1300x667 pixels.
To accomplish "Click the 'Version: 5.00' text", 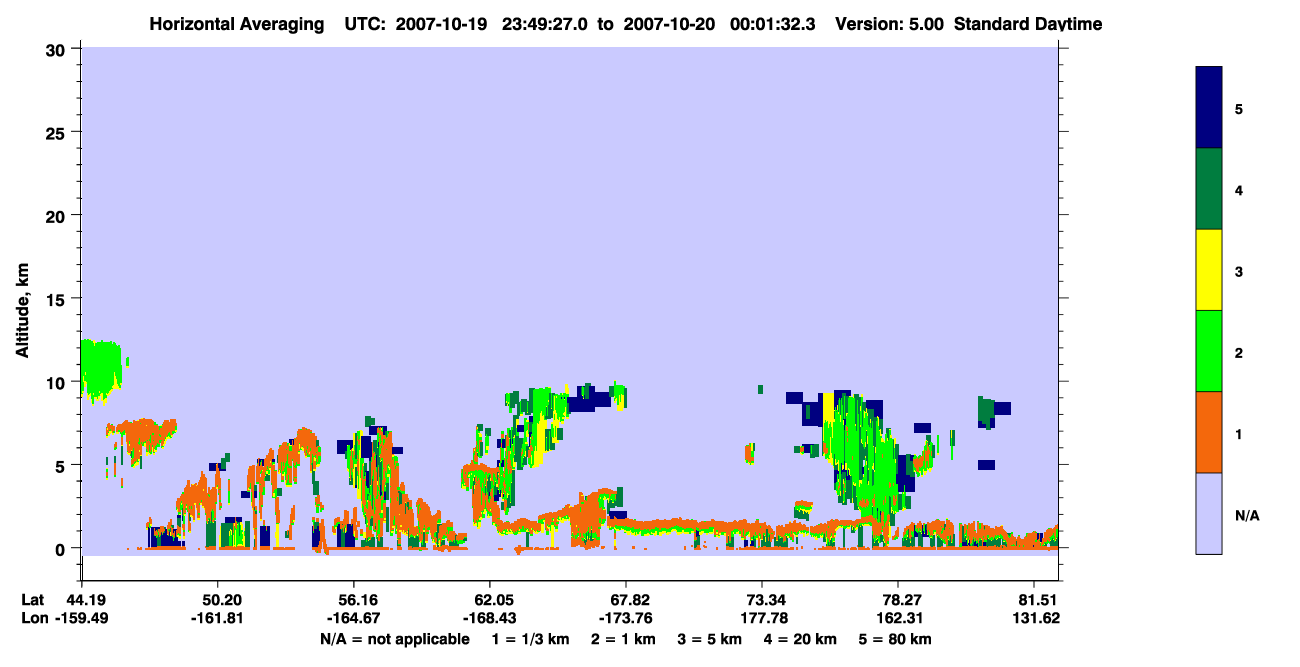I will [889, 24].
